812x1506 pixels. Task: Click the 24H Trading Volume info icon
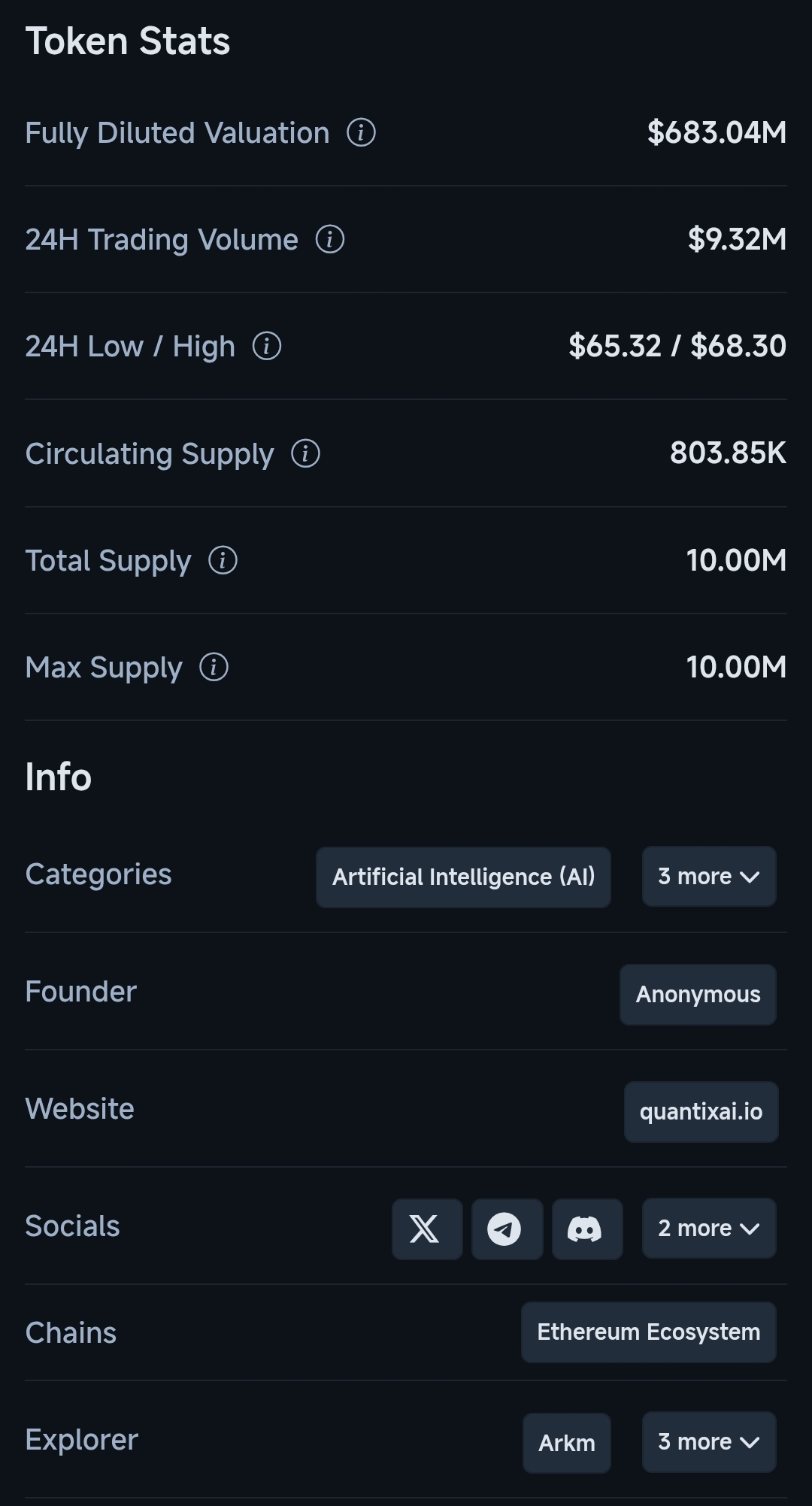pyautogui.click(x=329, y=240)
